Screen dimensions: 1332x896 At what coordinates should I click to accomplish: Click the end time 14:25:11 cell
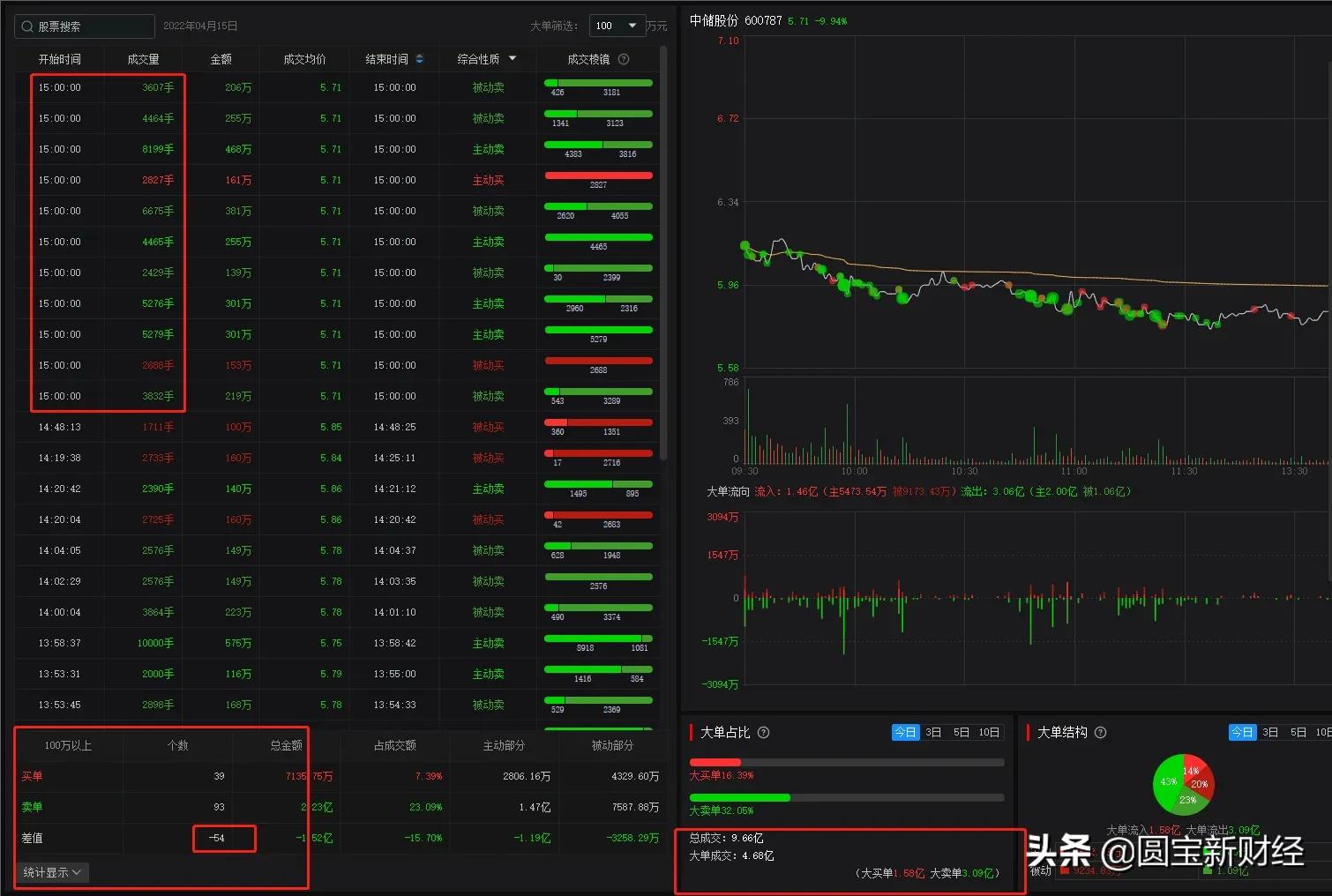[x=394, y=458]
